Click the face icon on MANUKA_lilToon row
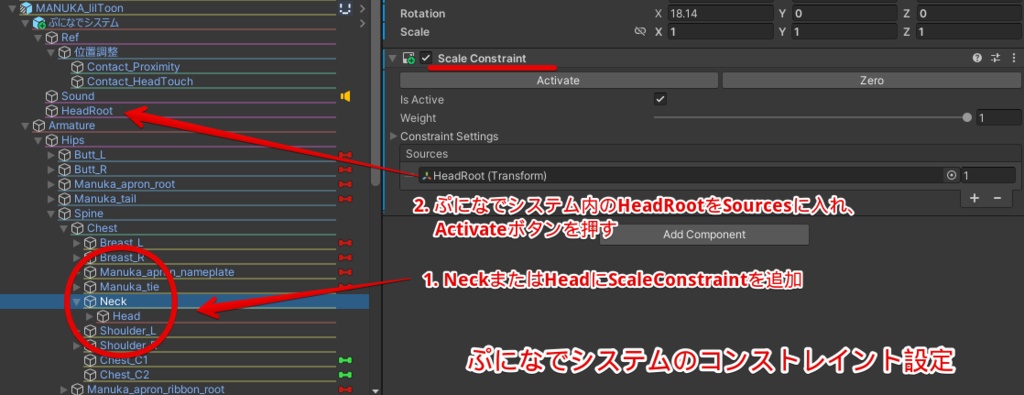The height and width of the screenshot is (395, 1024). point(345,8)
